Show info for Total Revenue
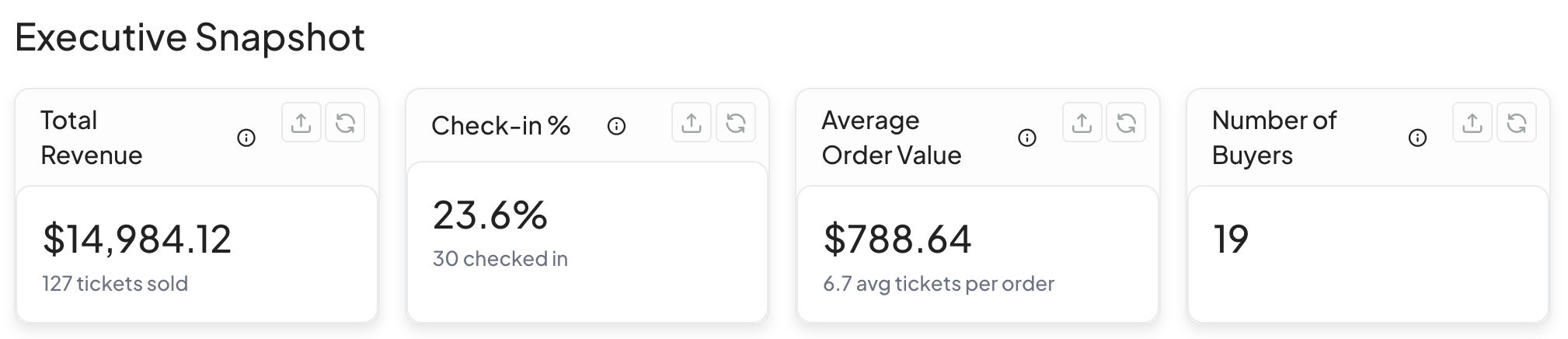The width and height of the screenshot is (1568, 339). pos(246,138)
